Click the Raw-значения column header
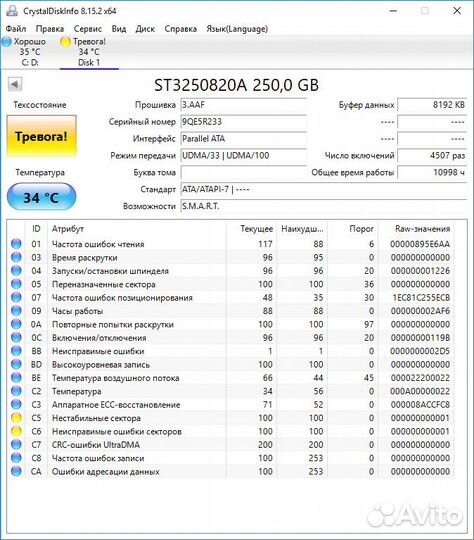 coord(416,229)
